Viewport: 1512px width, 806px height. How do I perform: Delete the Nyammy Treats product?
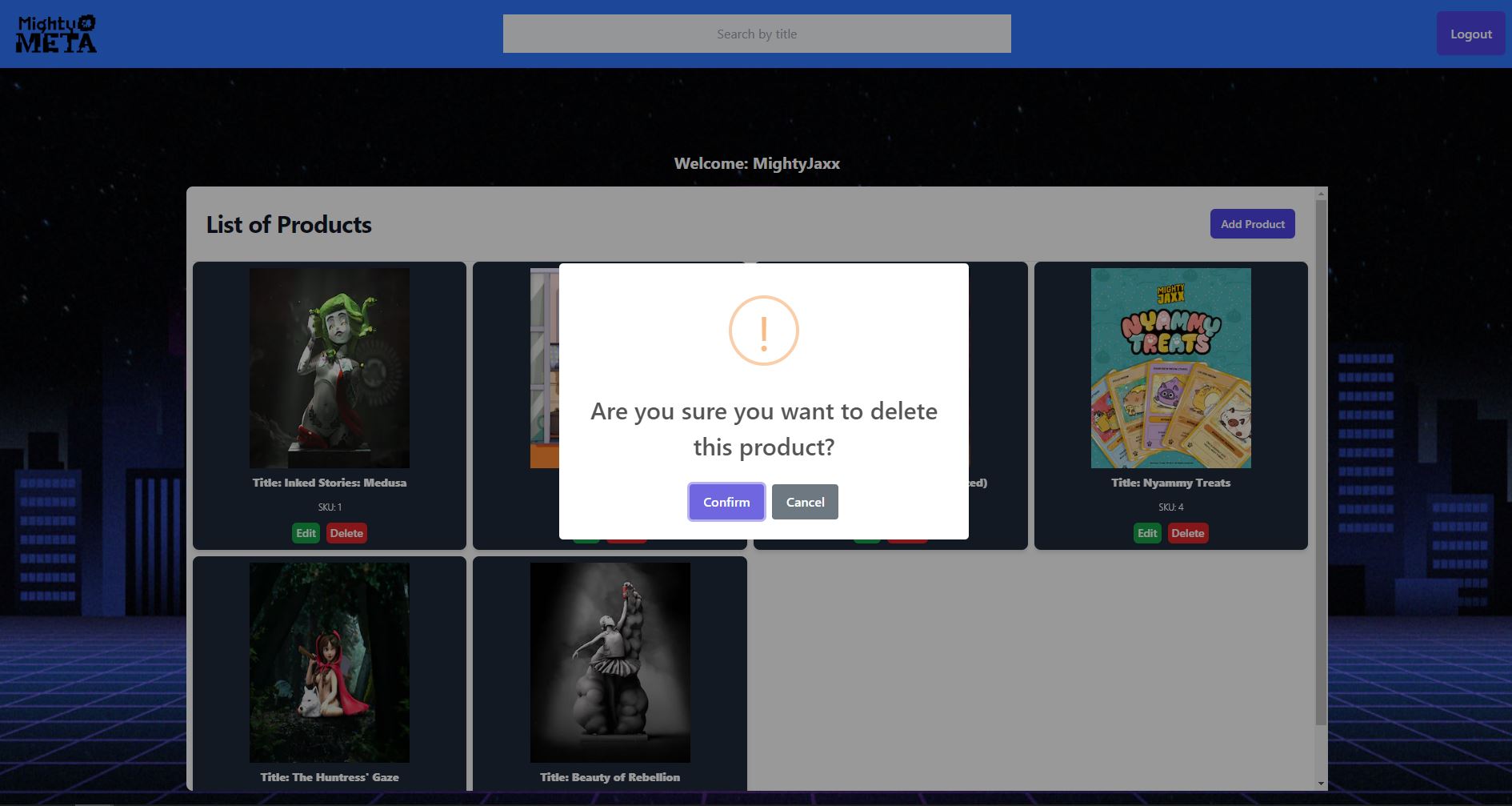[1188, 533]
